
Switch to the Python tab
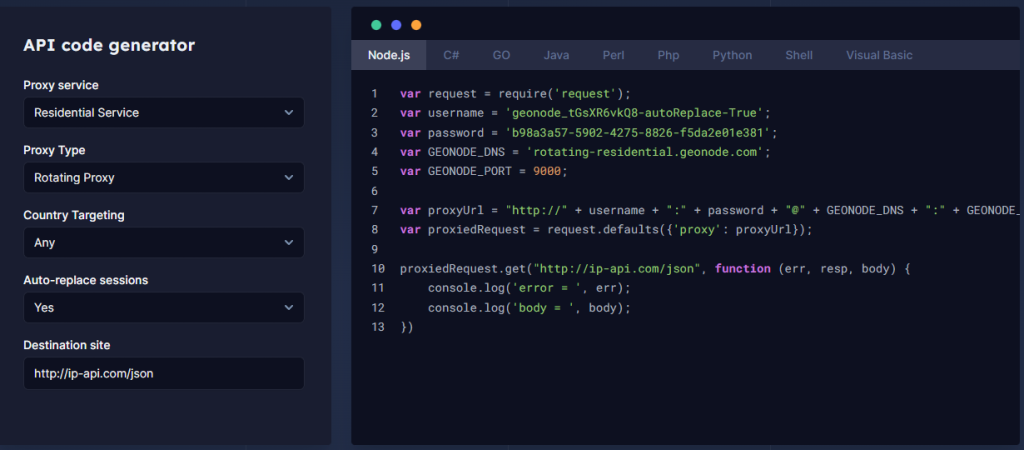732,55
